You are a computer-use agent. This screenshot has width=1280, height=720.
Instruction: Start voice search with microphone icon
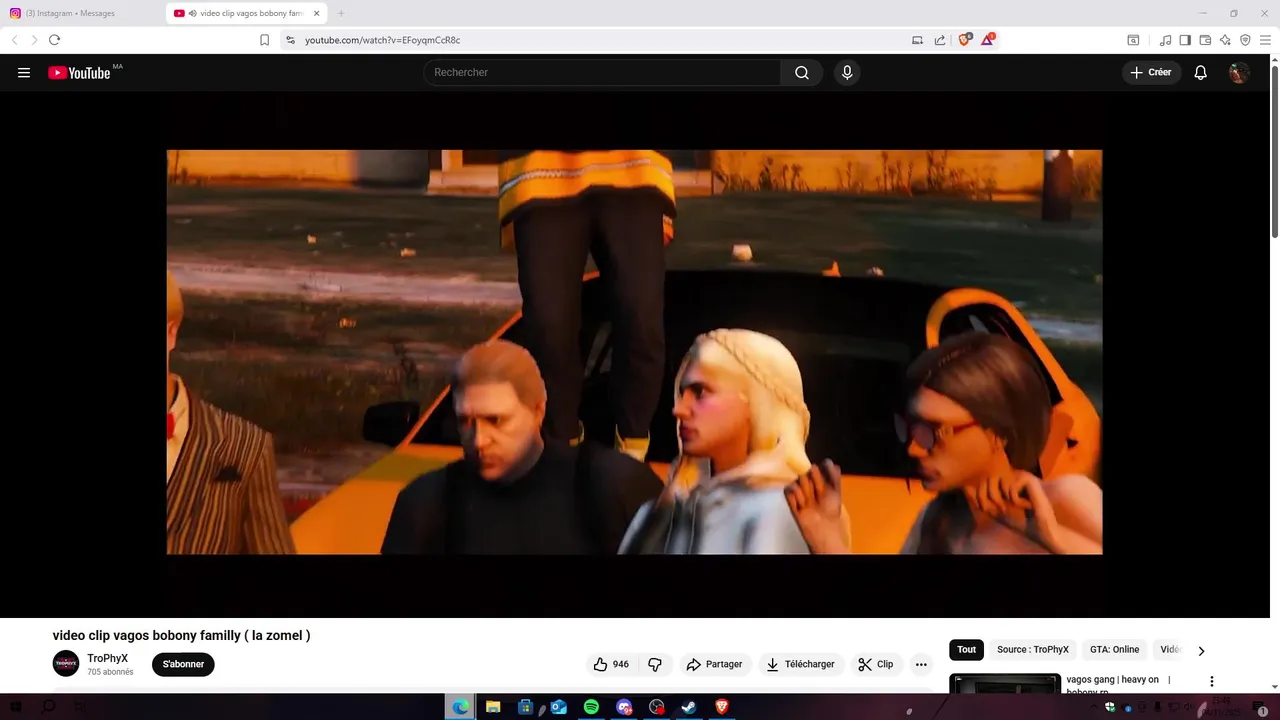tap(847, 73)
